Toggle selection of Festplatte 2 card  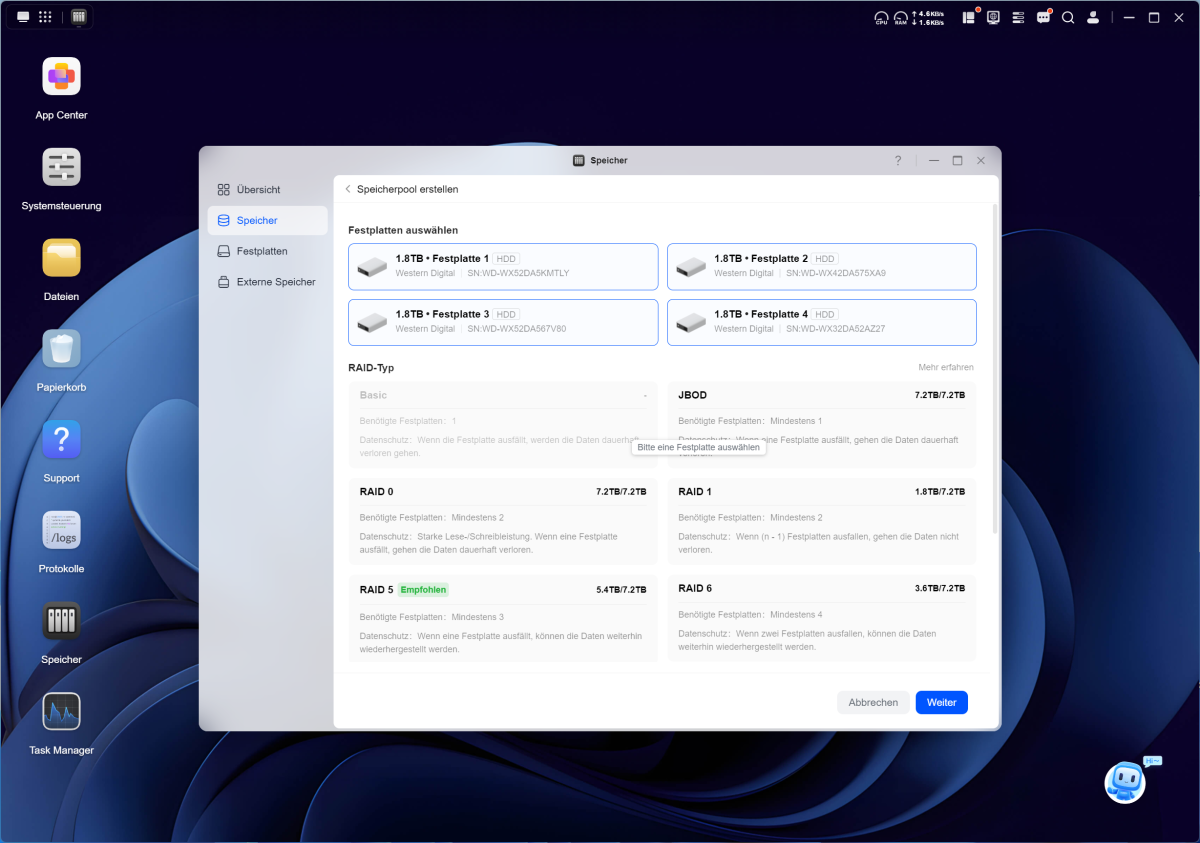[822, 266]
